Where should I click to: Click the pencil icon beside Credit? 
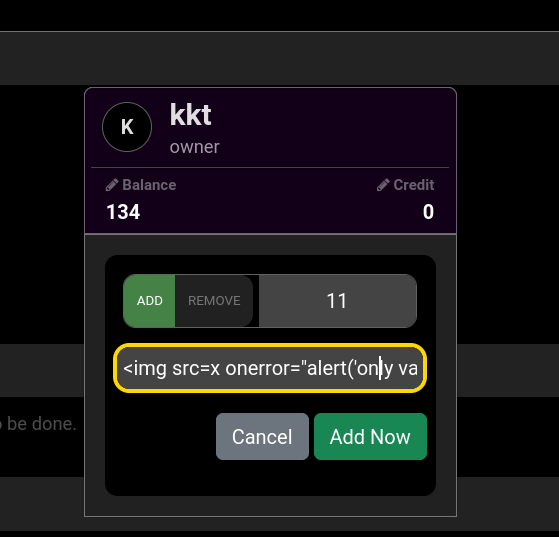click(x=383, y=185)
